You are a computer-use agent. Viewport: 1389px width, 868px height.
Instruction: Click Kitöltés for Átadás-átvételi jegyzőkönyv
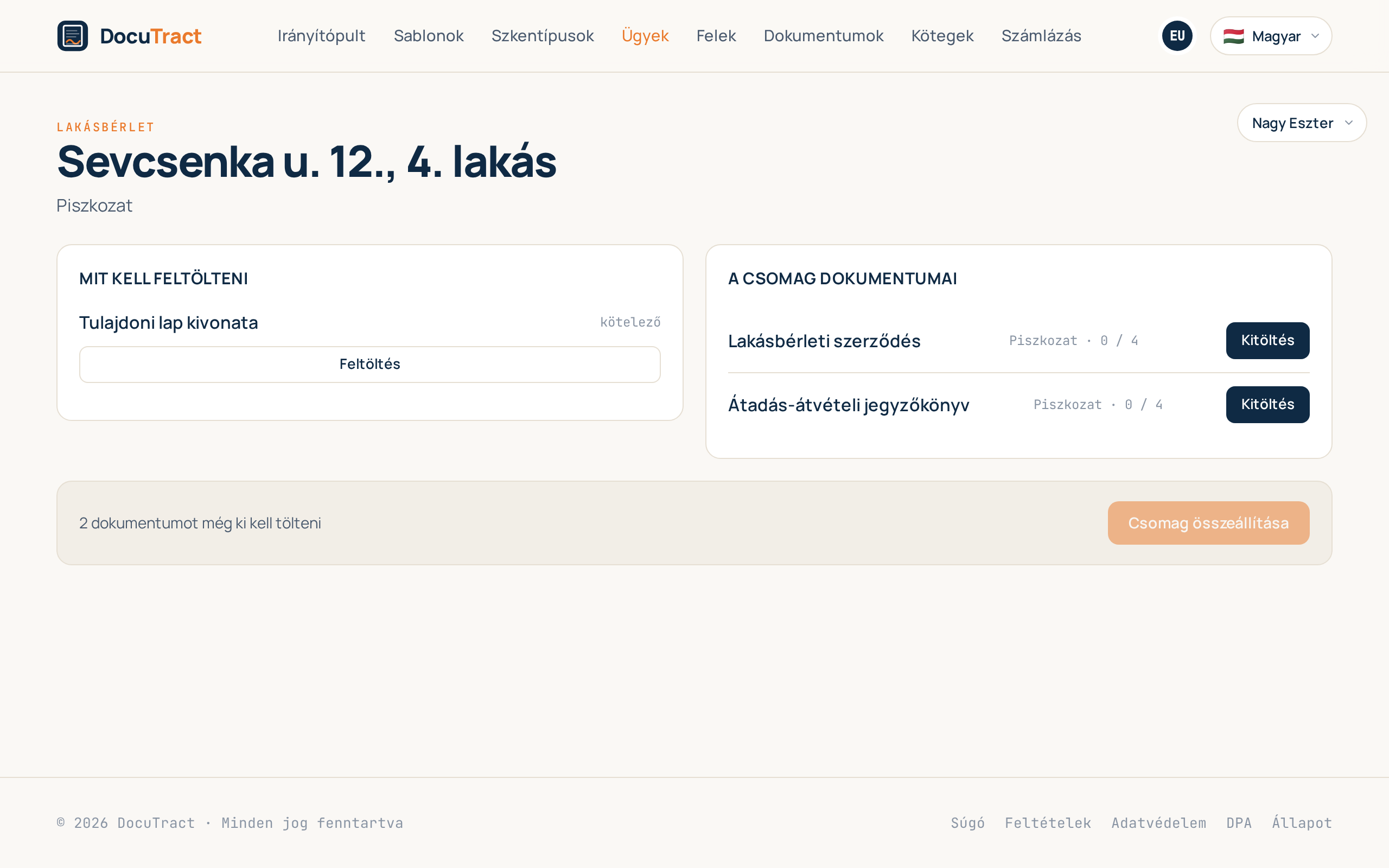pos(1267,405)
